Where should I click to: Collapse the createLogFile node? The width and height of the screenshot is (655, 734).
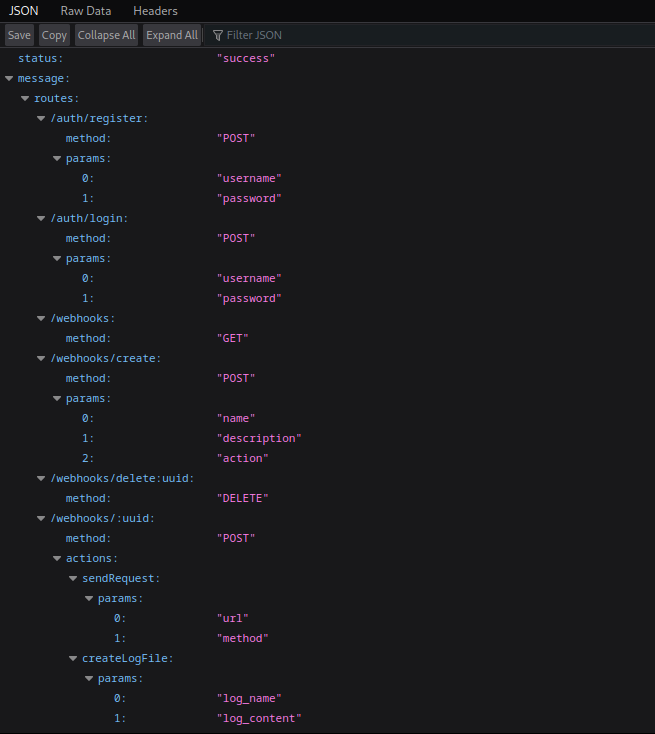(x=73, y=658)
